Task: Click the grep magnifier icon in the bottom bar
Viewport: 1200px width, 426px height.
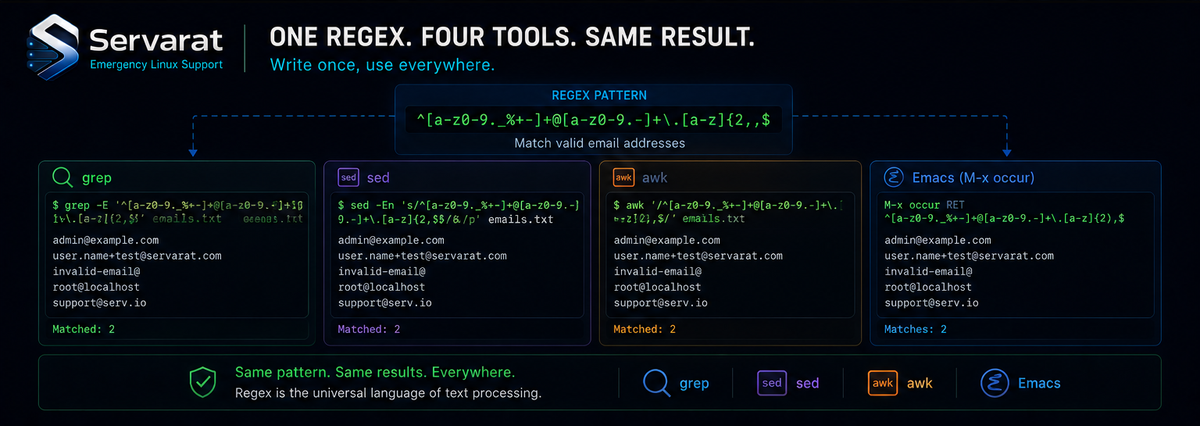Action: click(x=655, y=382)
